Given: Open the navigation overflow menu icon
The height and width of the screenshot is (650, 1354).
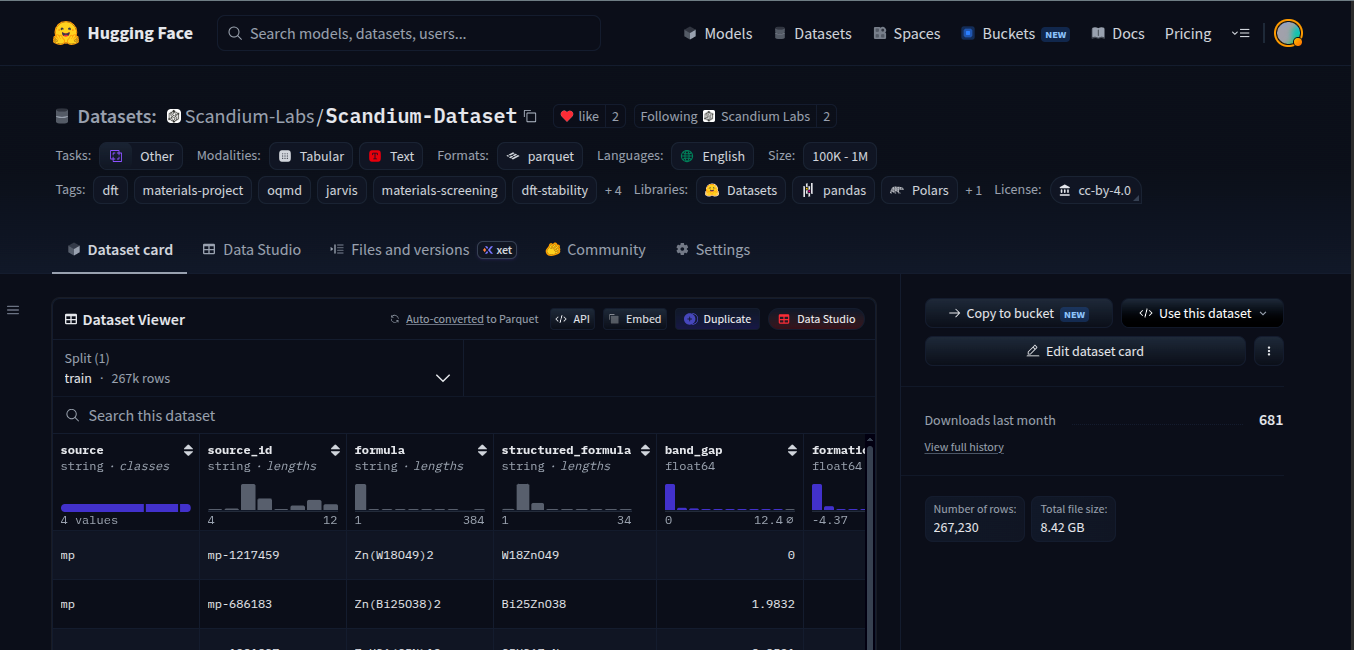Looking at the screenshot, I should click(x=1240, y=33).
